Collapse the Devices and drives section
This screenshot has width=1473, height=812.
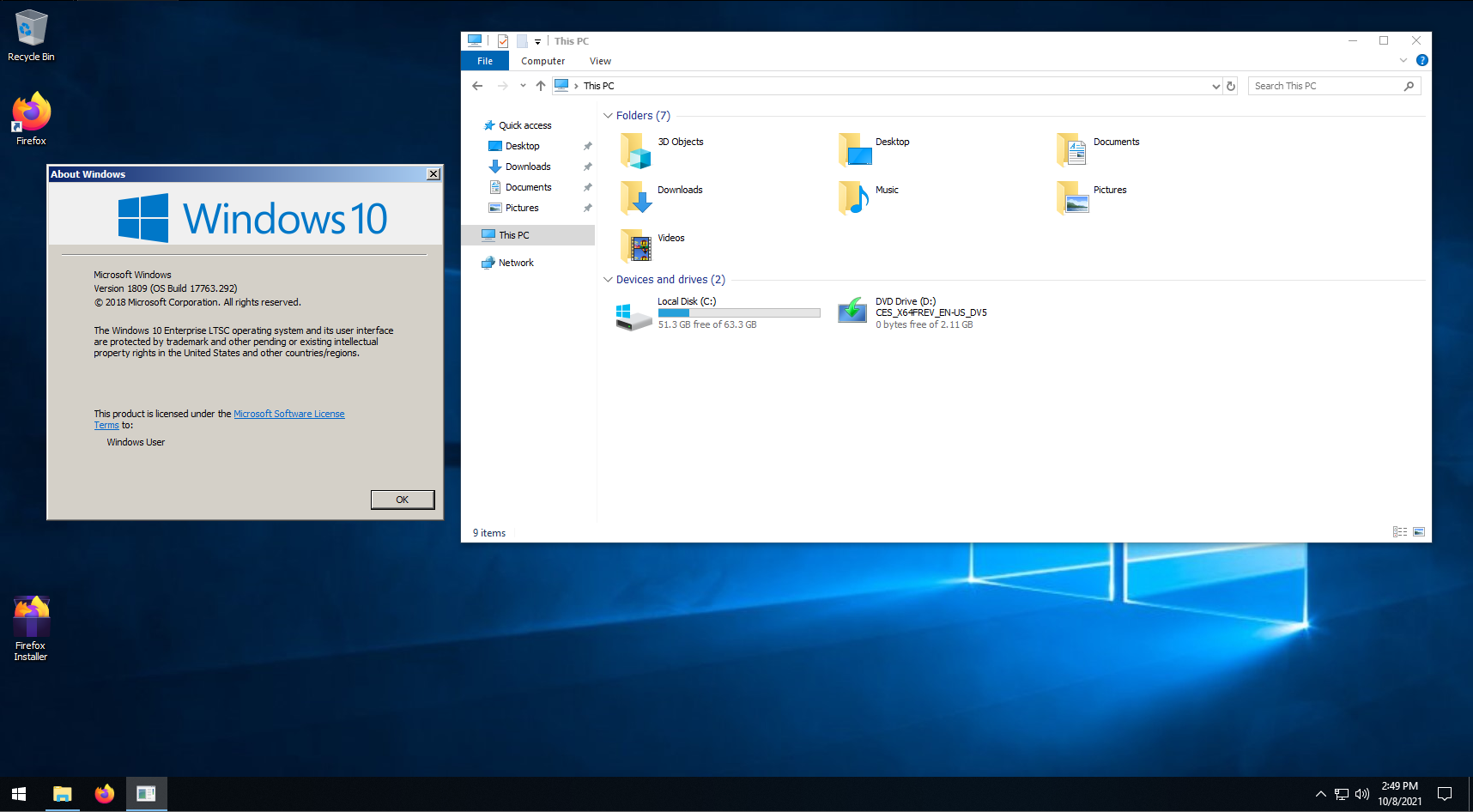[608, 279]
